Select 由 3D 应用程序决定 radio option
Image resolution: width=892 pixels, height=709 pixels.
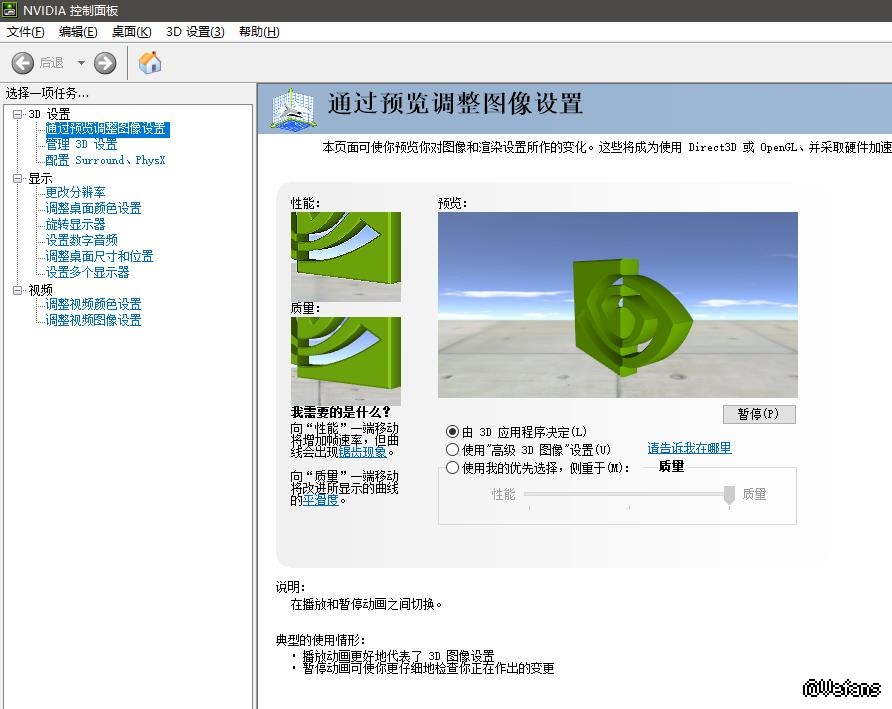point(452,431)
